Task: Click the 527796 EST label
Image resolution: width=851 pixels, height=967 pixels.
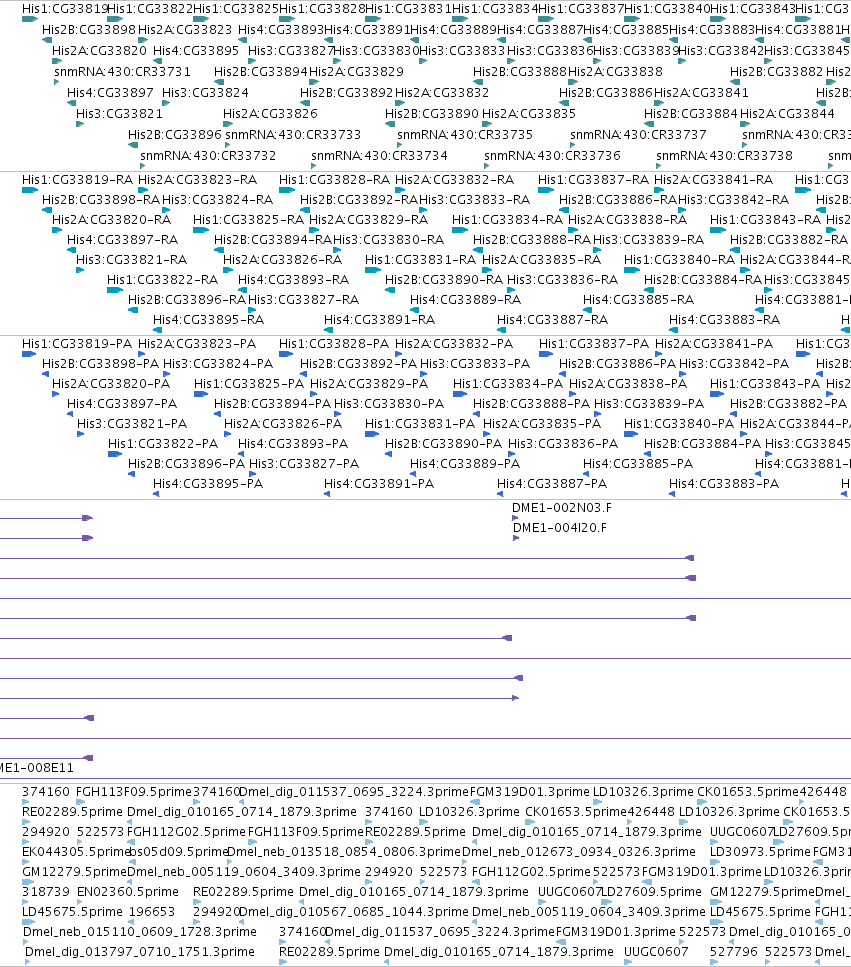Action: point(734,952)
